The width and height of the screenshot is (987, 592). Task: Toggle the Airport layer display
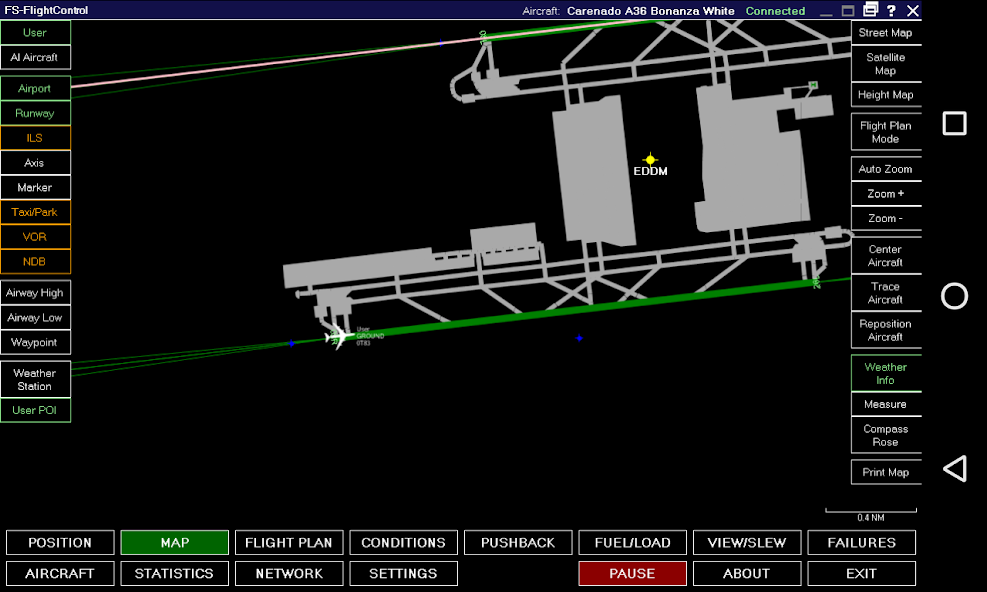pyautogui.click(x=35, y=88)
